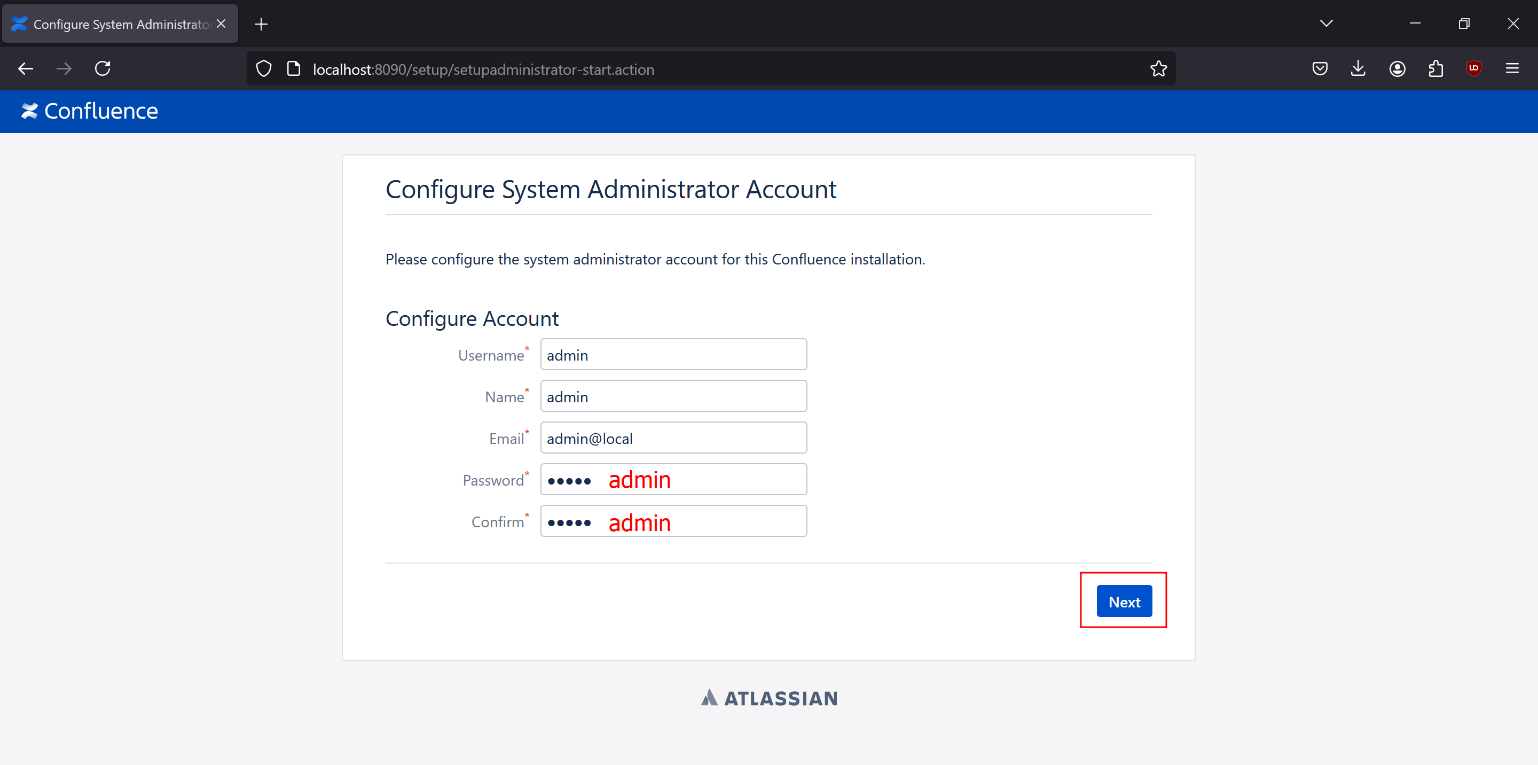Bookmark this page with the star icon
Viewport: 1538px width, 765px height.
click(1159, 69)
